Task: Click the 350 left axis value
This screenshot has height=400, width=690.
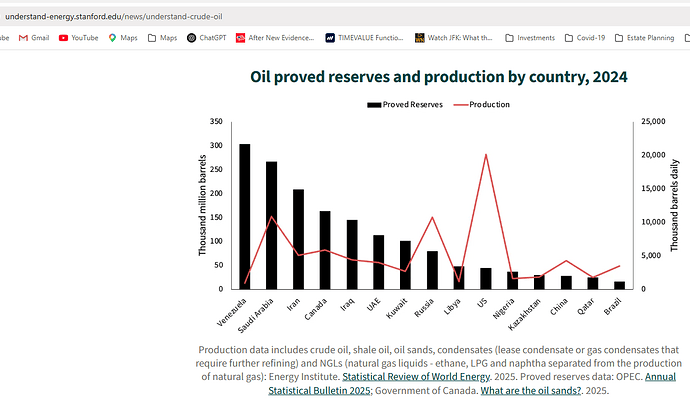Action: point(216,121)
